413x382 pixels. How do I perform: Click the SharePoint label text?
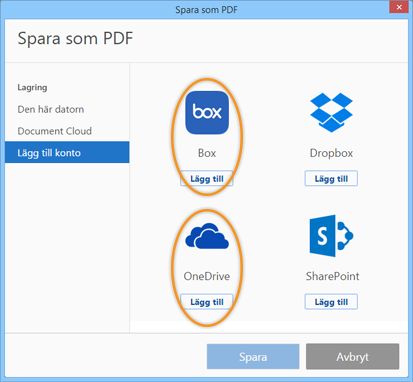coord(333,276)
